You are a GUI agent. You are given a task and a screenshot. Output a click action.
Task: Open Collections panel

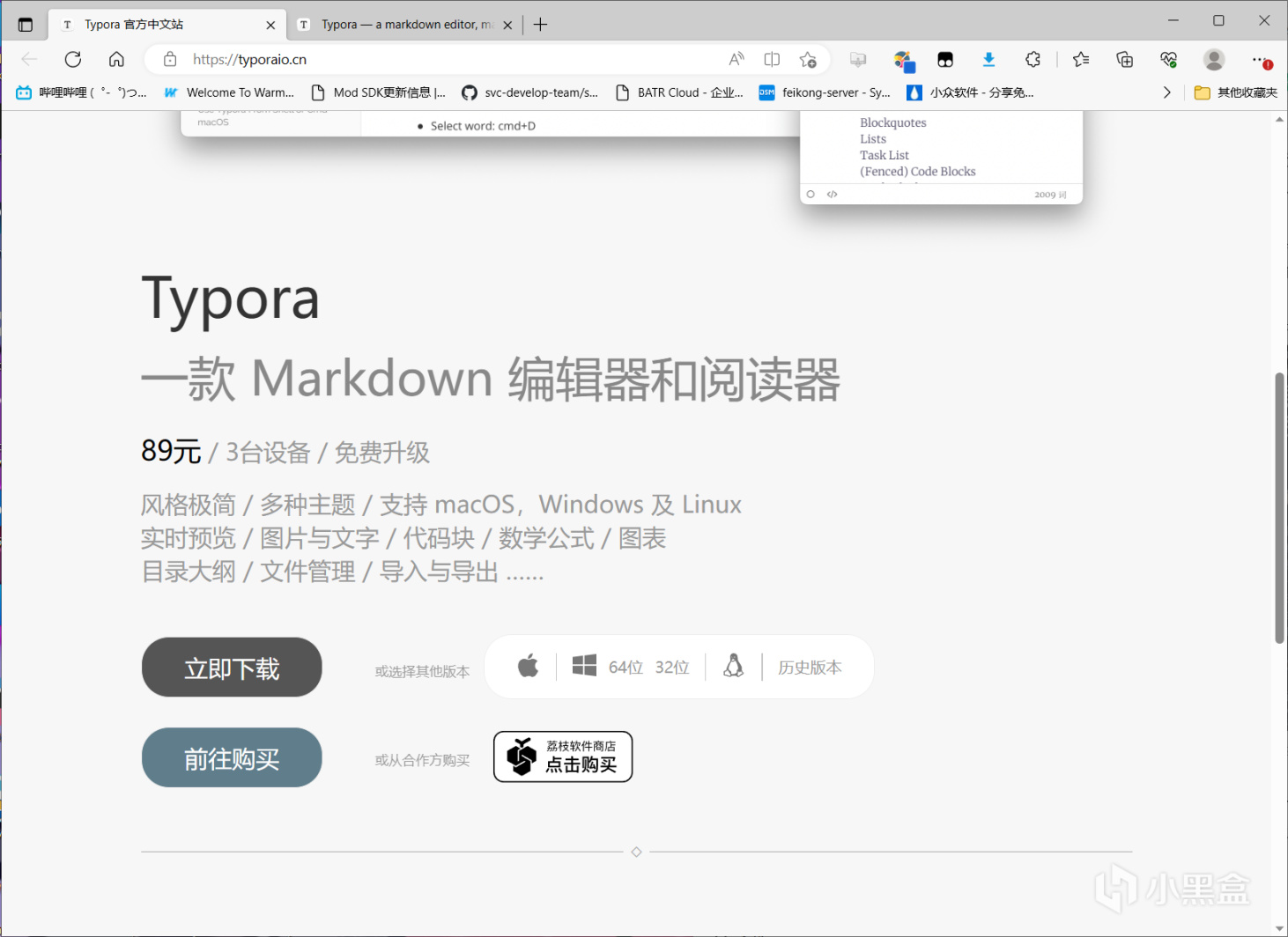[x=1125, y=59]
